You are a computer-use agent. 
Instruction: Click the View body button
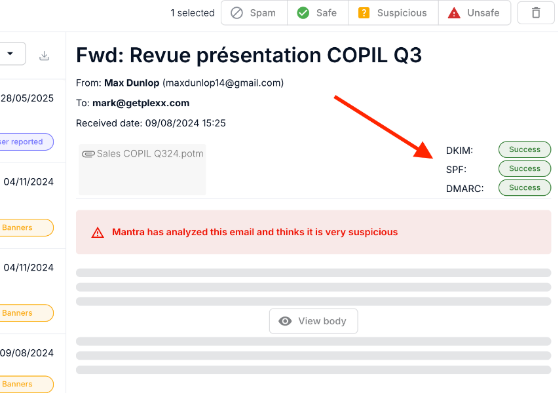[x=313, y=321]
